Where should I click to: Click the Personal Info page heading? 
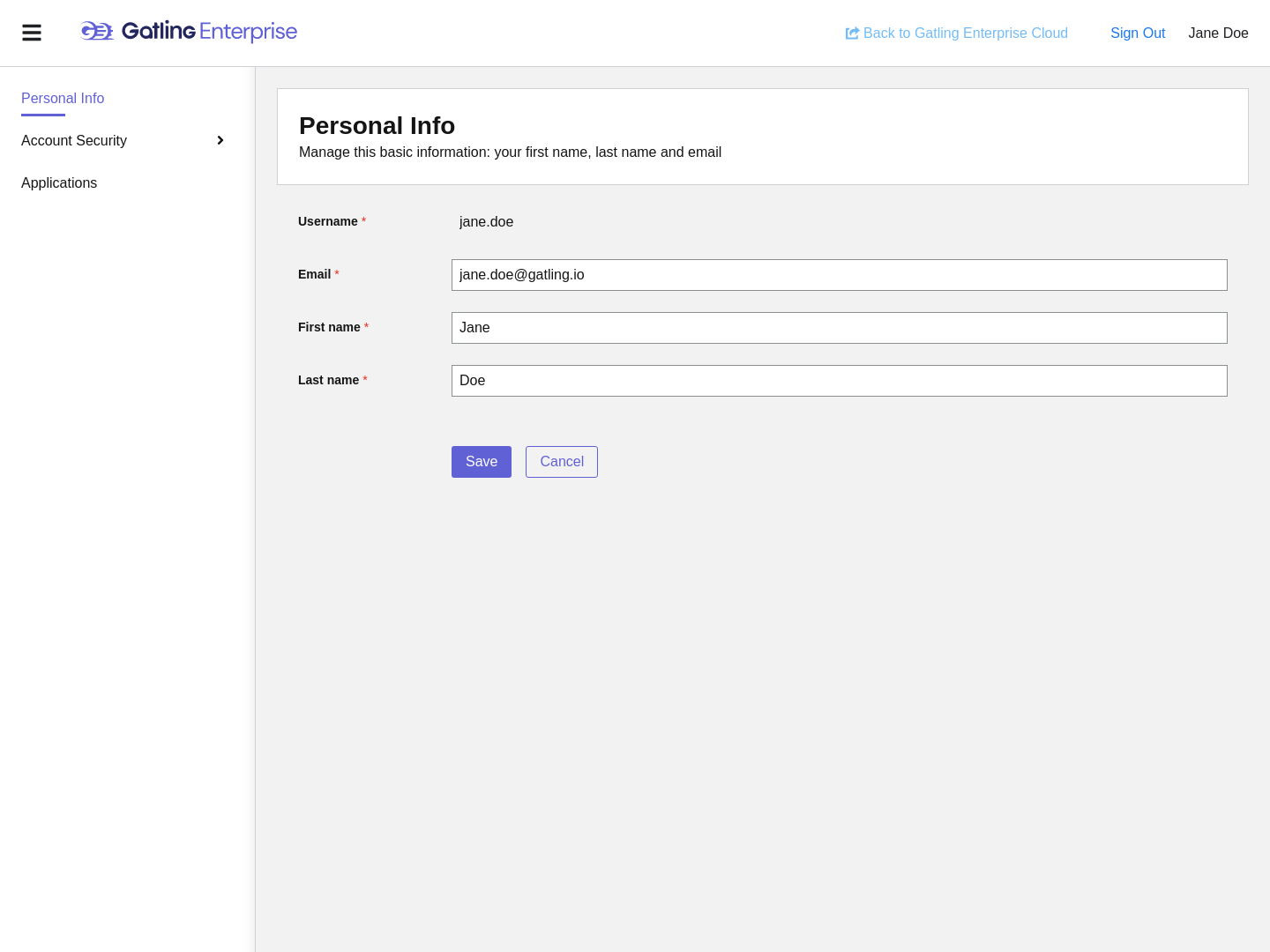pos(377,126)
